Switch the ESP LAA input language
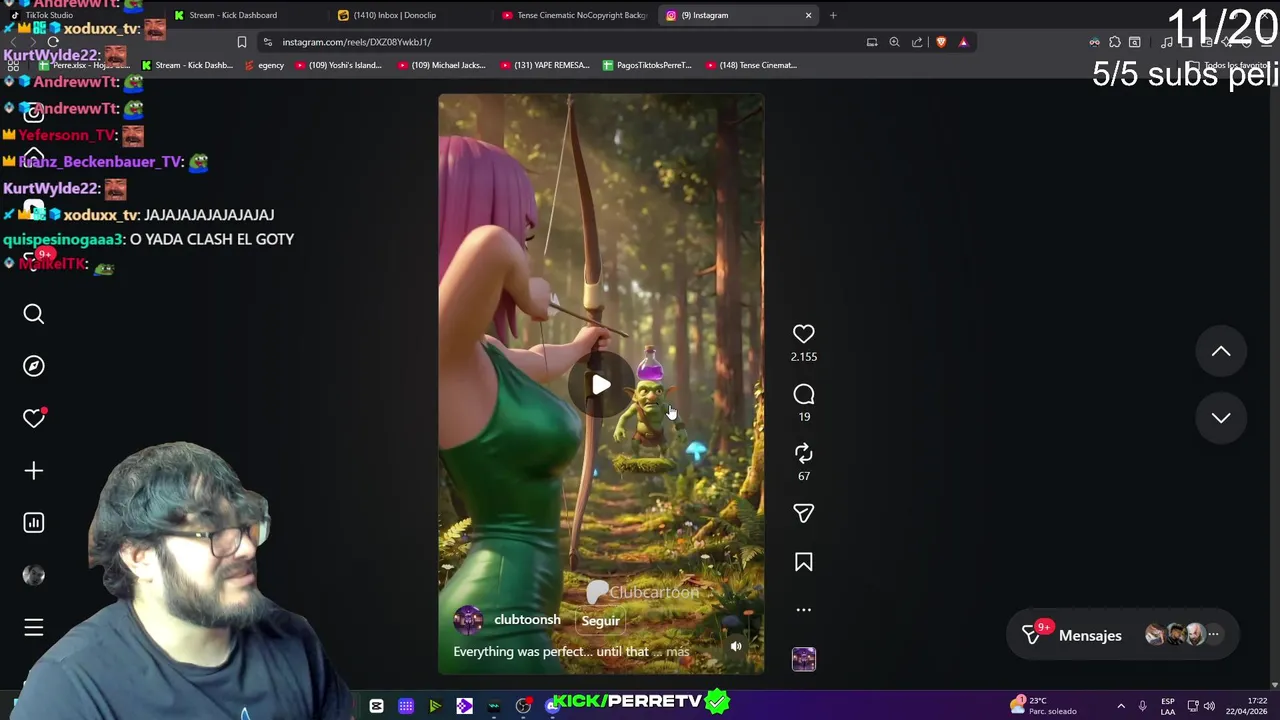 (1167, 706)
